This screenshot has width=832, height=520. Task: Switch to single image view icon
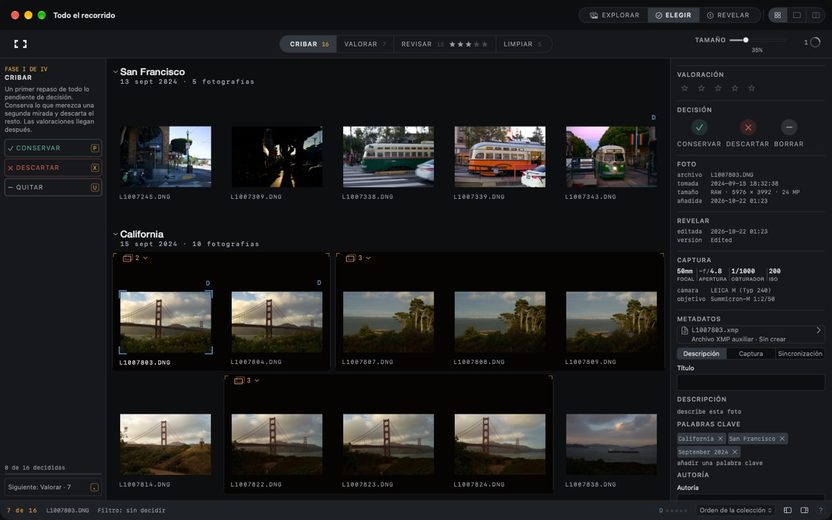pos(796,15)
